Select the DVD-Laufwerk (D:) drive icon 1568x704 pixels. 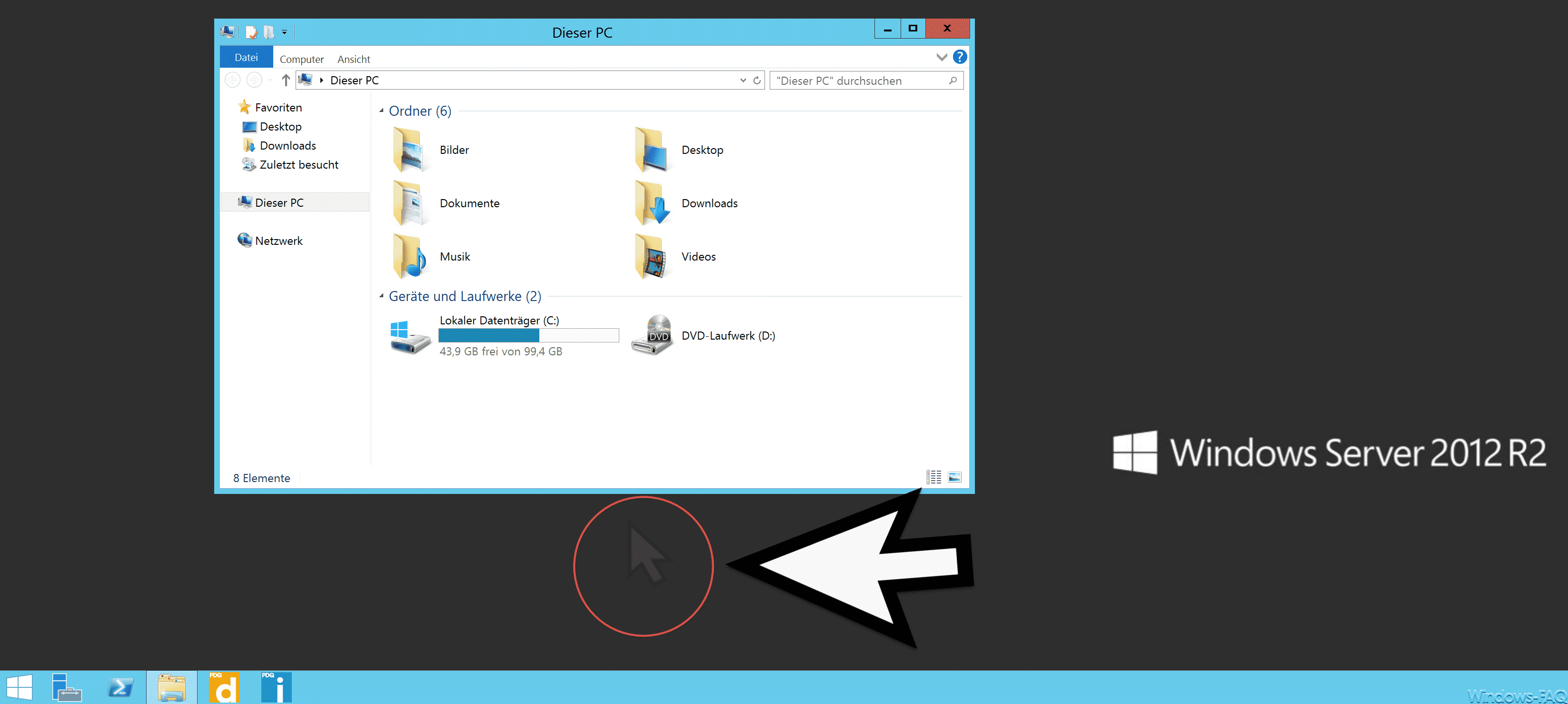coord(652,335)
